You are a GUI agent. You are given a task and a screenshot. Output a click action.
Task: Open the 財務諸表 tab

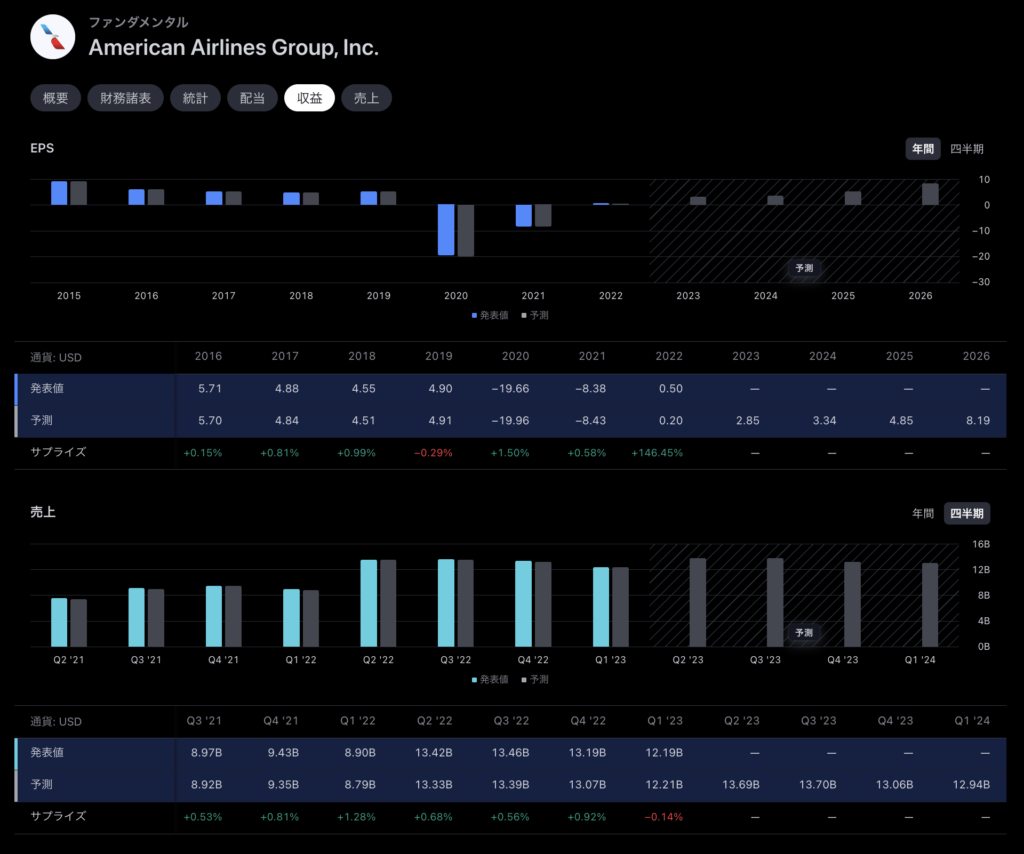click(x=125, y=98)
